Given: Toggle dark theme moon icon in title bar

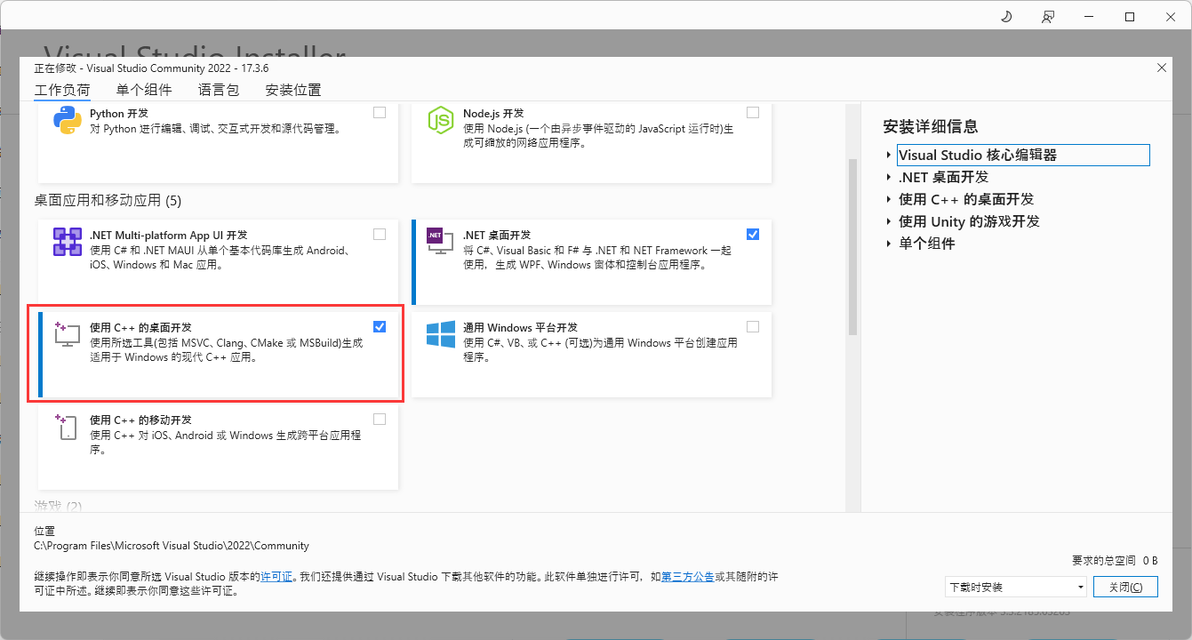Looking at the screenshot, I should pyautogui.click(x=1007, y=16).
